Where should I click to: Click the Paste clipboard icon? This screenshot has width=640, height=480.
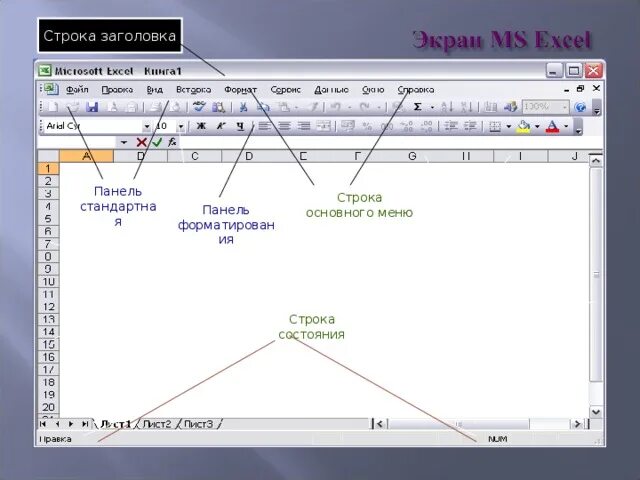(x=283, y=107)
